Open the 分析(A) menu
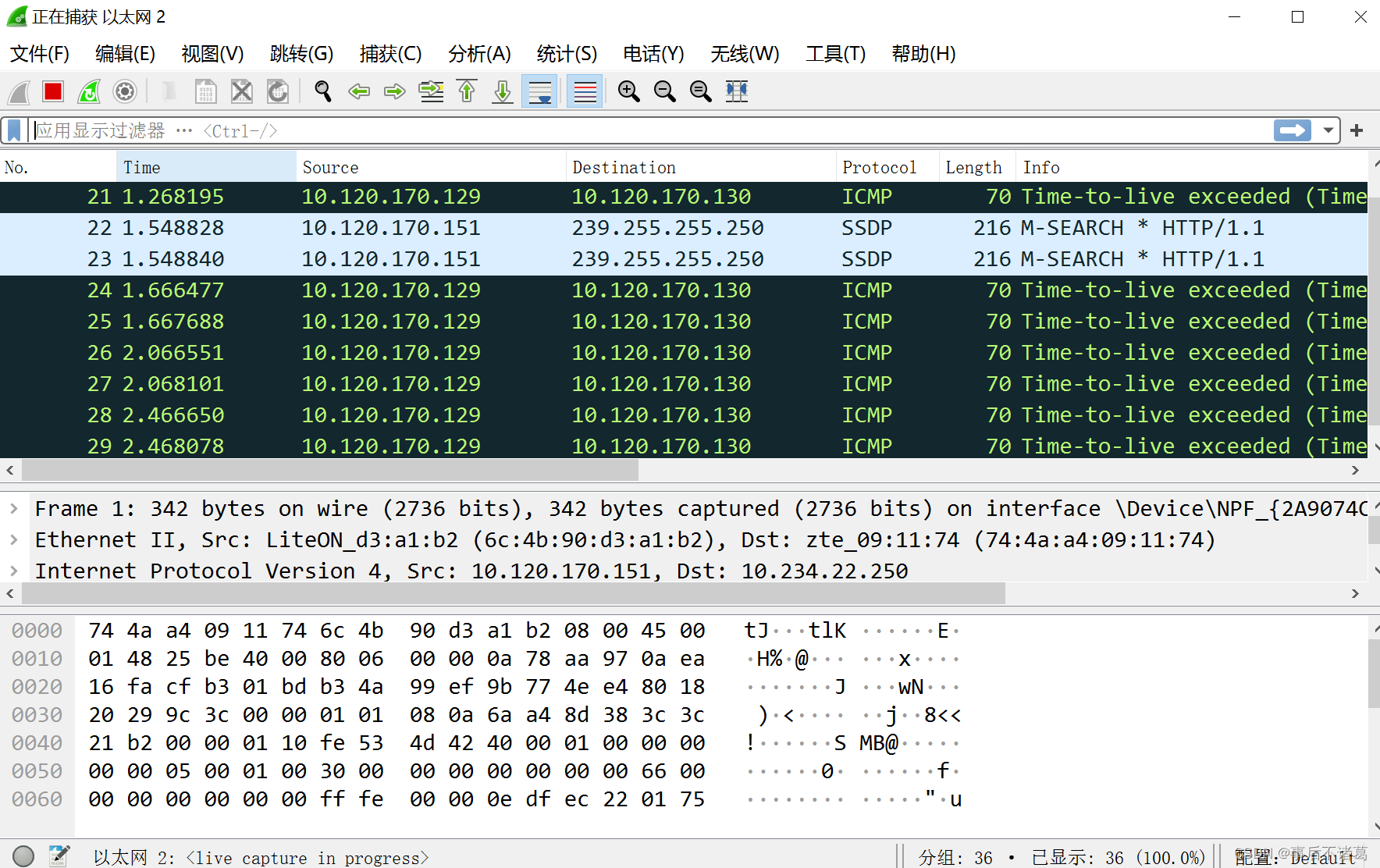The height and width of the screenshot is (868, 1380). point(480,54)
